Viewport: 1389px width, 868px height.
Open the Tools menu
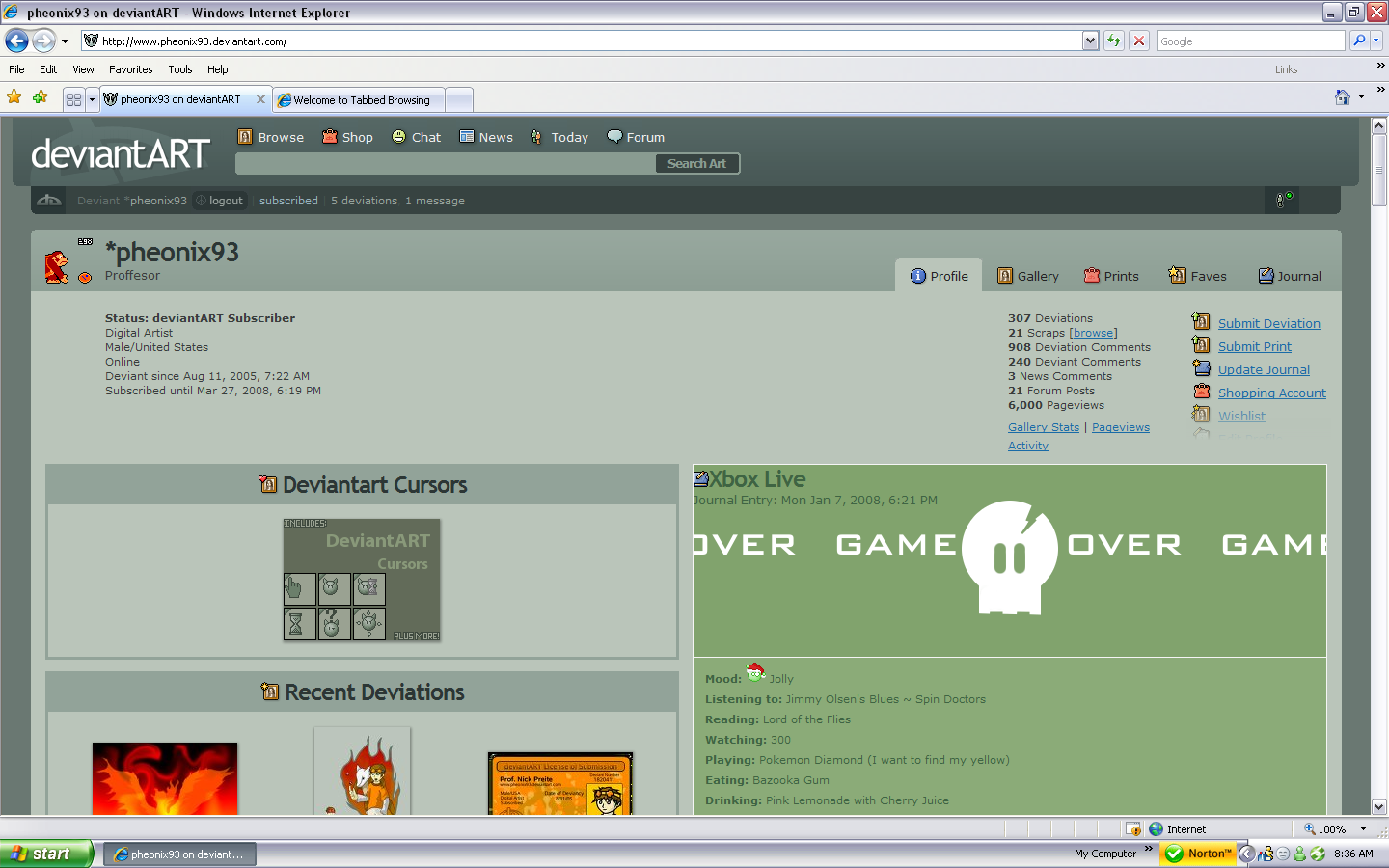tap(180, 69)
